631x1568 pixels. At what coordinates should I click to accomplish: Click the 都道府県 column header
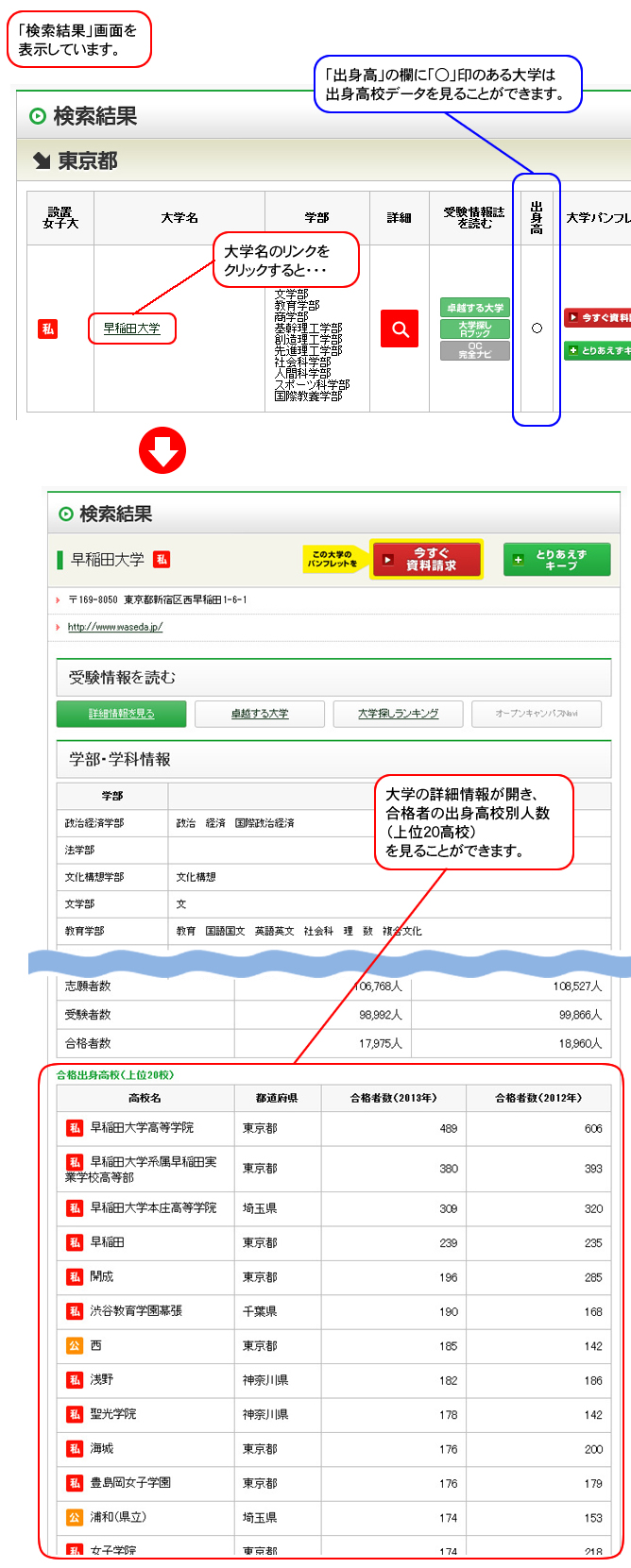278,1098
